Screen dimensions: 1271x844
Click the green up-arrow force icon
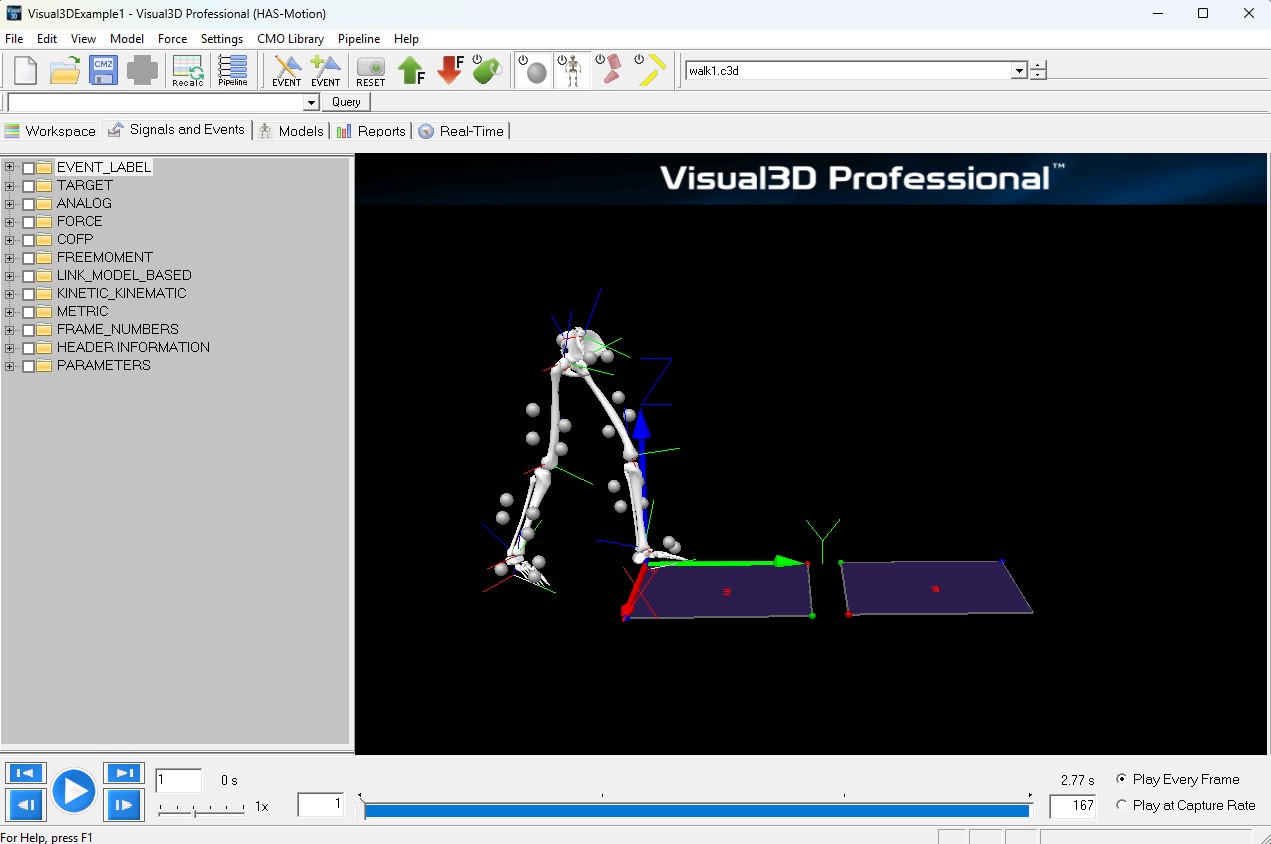coord(411,70)
